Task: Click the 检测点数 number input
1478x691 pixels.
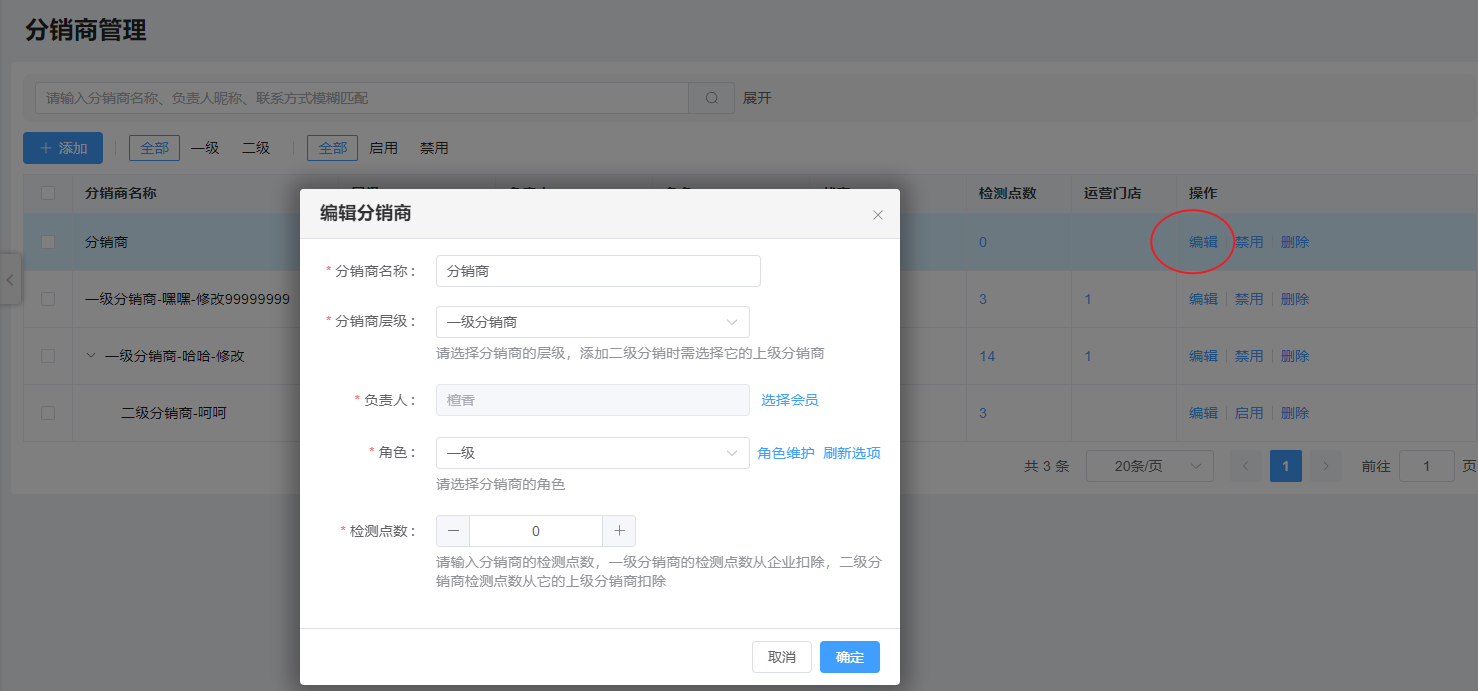Action: click(x=536, y=531)
